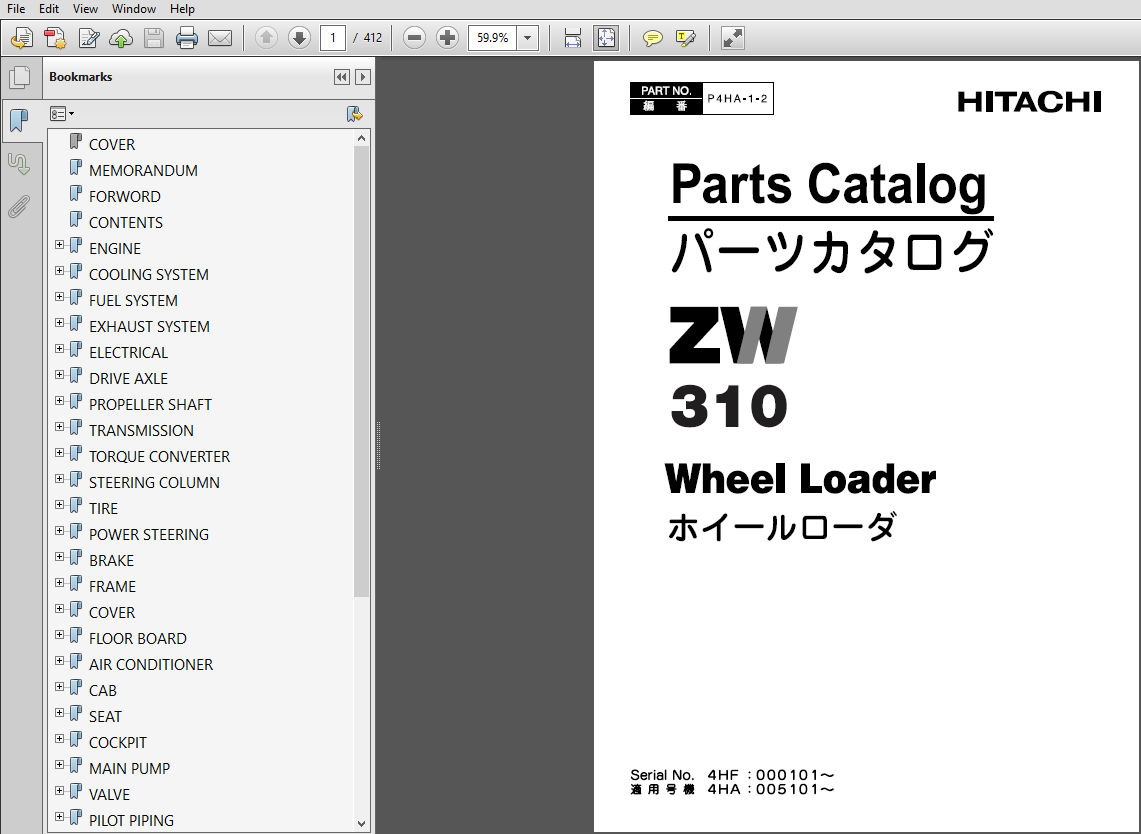Open the Bookmarks panel icon

click(20, 121)
